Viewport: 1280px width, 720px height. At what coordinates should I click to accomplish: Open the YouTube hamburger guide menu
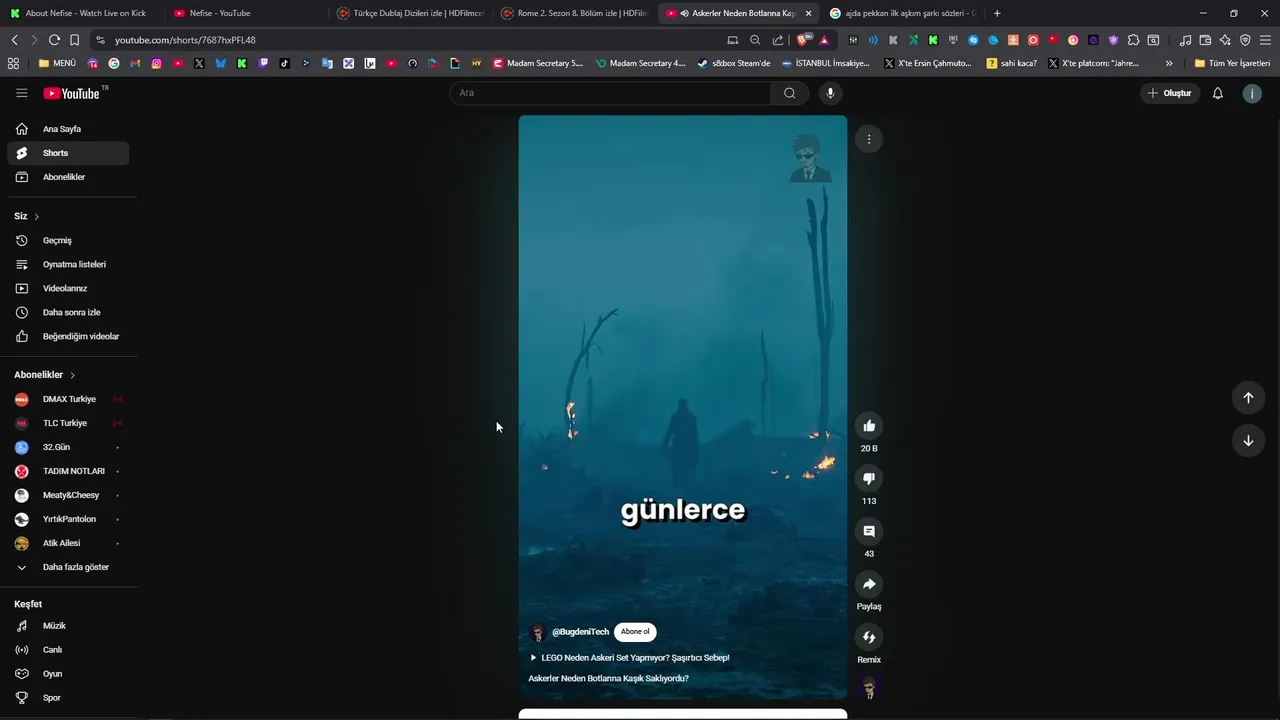(22, 93)
